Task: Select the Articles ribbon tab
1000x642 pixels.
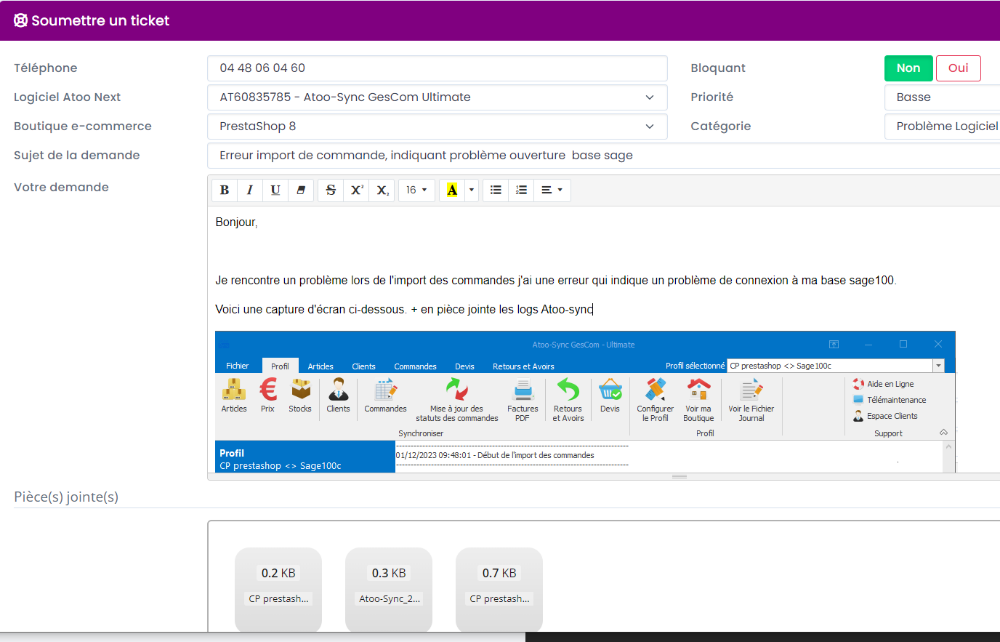Action: pos(320,366)
